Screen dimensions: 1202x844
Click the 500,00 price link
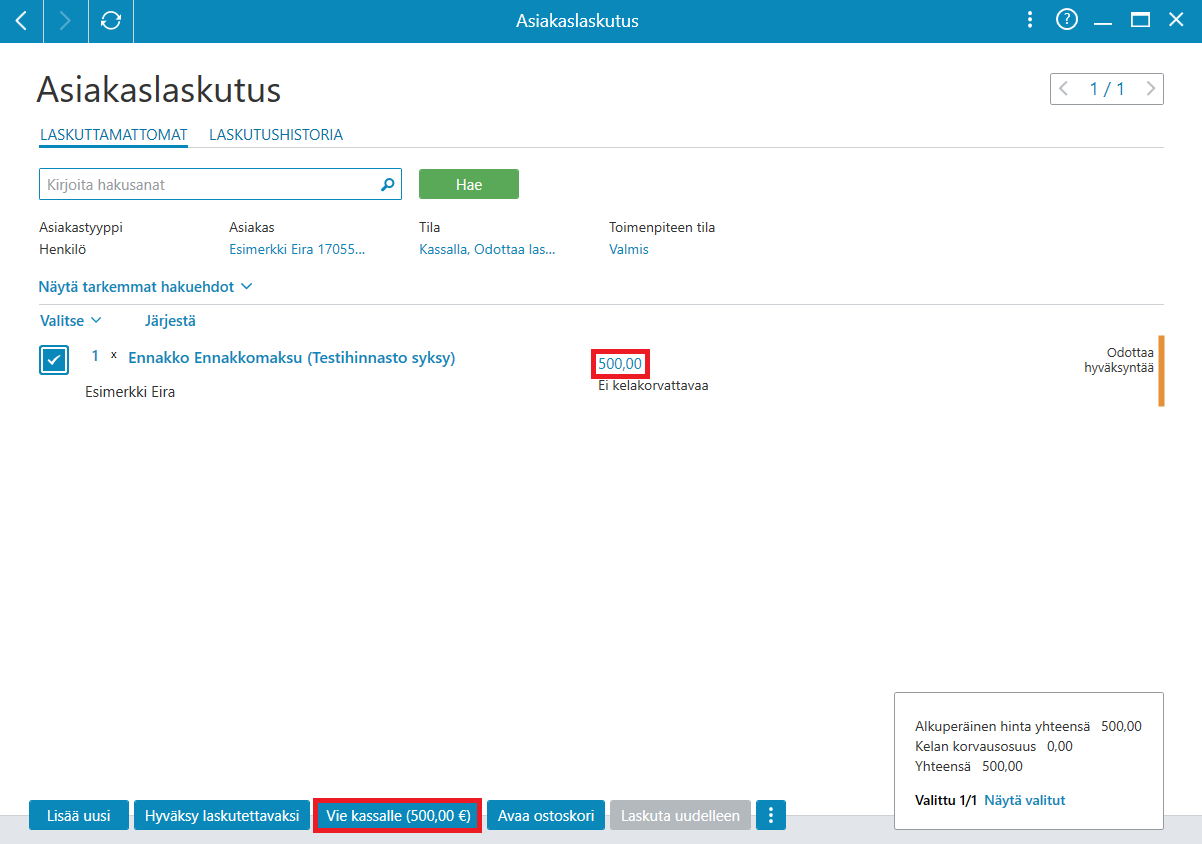[x=620, y=364]
